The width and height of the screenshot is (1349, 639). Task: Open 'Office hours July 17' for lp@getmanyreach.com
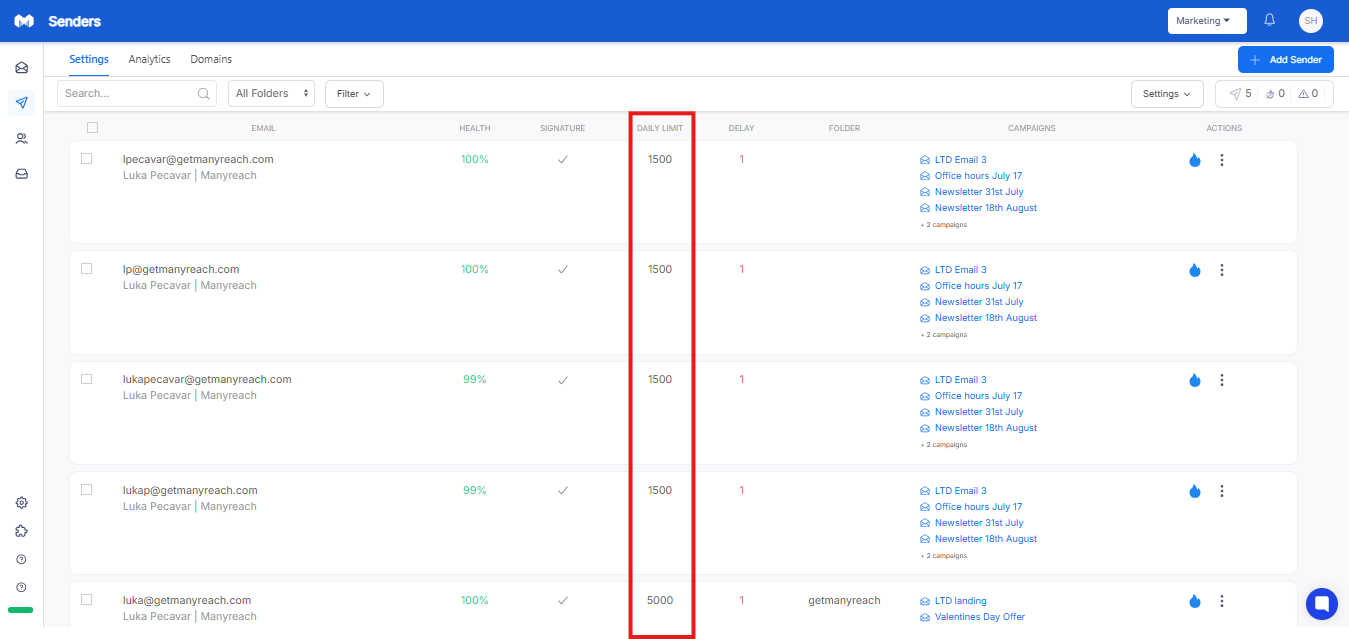click(x=978, y=286)
